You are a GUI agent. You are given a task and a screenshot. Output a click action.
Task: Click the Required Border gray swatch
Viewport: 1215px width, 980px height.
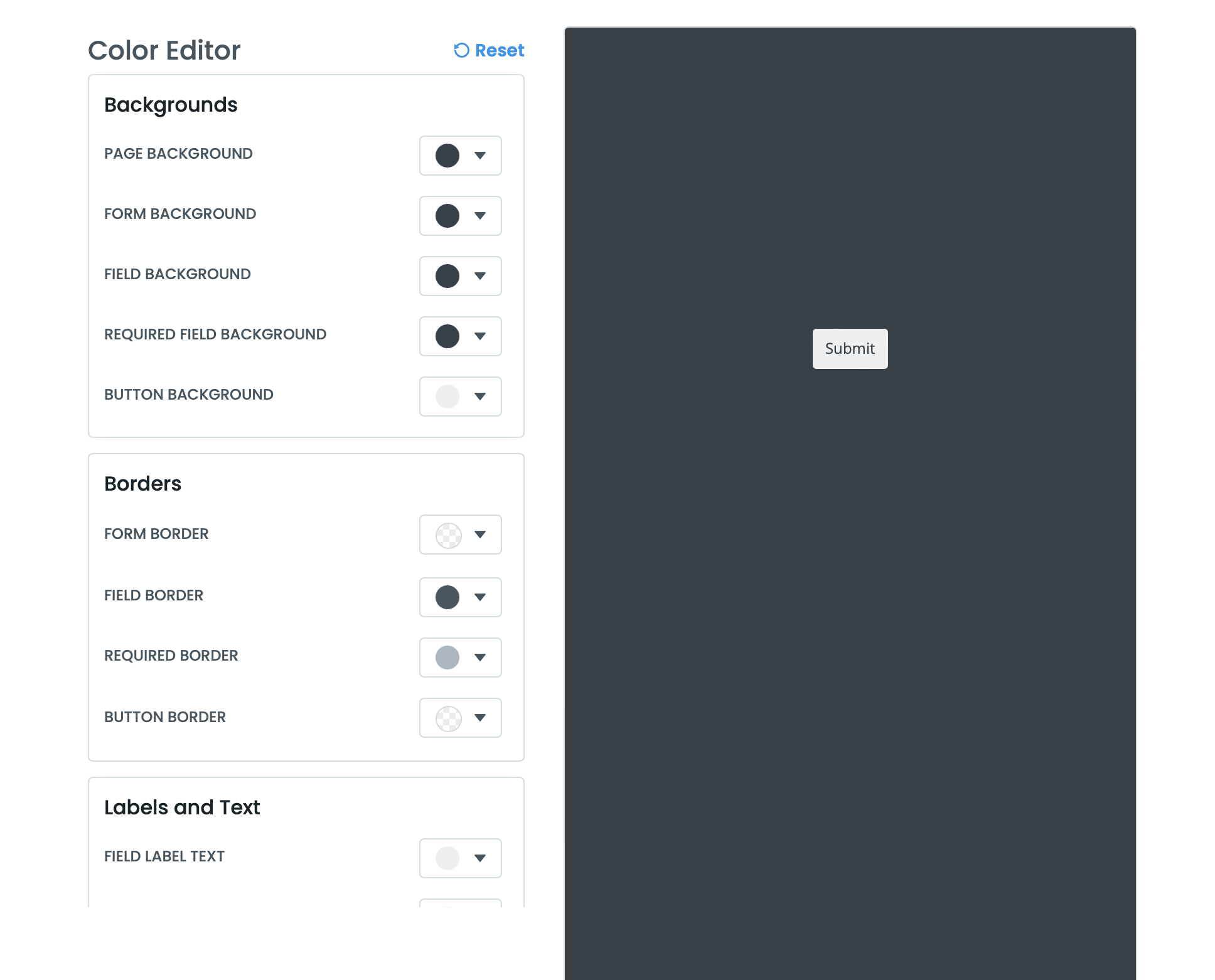point(447,658)
